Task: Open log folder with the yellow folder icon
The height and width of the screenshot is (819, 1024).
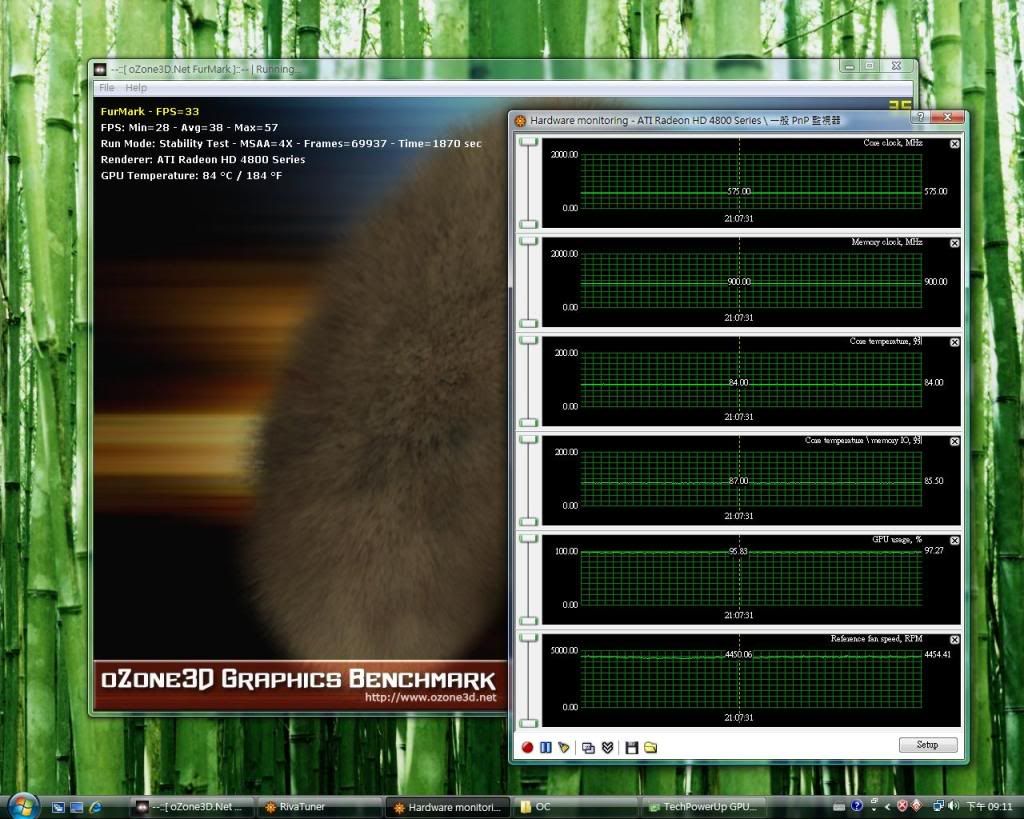Action: tap(650, 747)
